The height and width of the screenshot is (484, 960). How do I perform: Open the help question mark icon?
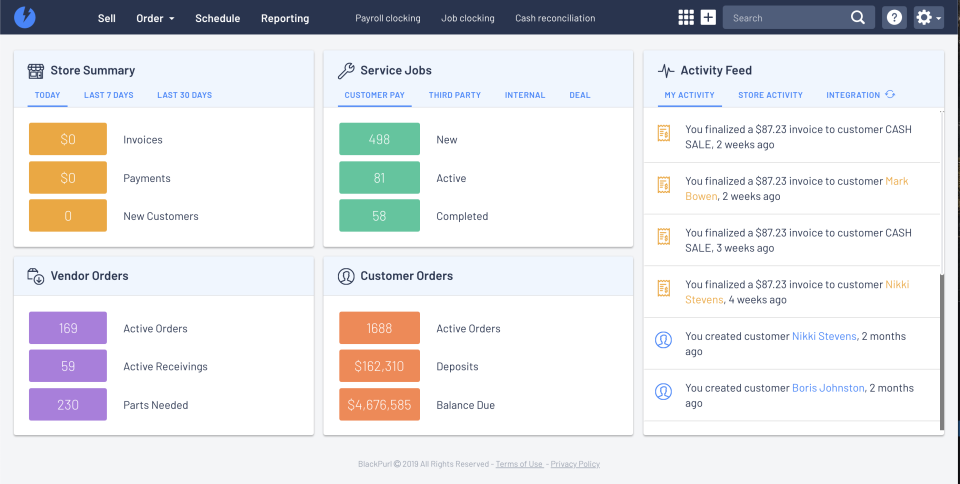894,17
